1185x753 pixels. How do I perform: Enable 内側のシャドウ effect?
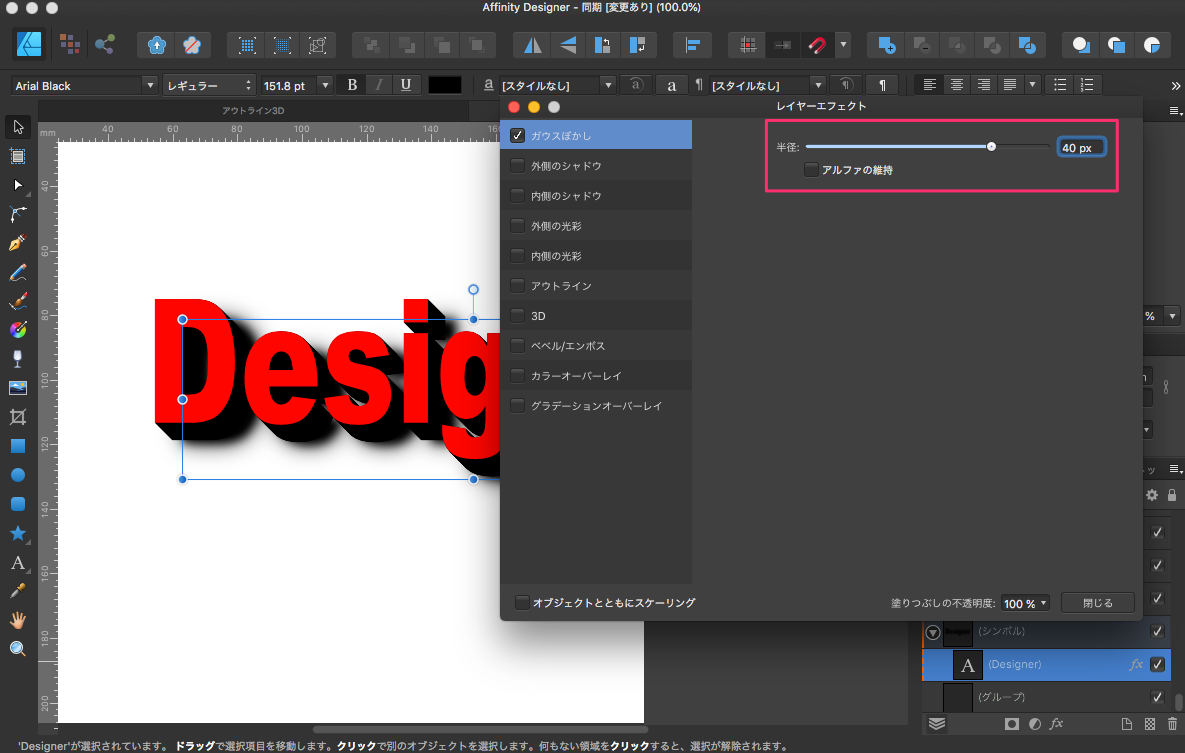518,196
